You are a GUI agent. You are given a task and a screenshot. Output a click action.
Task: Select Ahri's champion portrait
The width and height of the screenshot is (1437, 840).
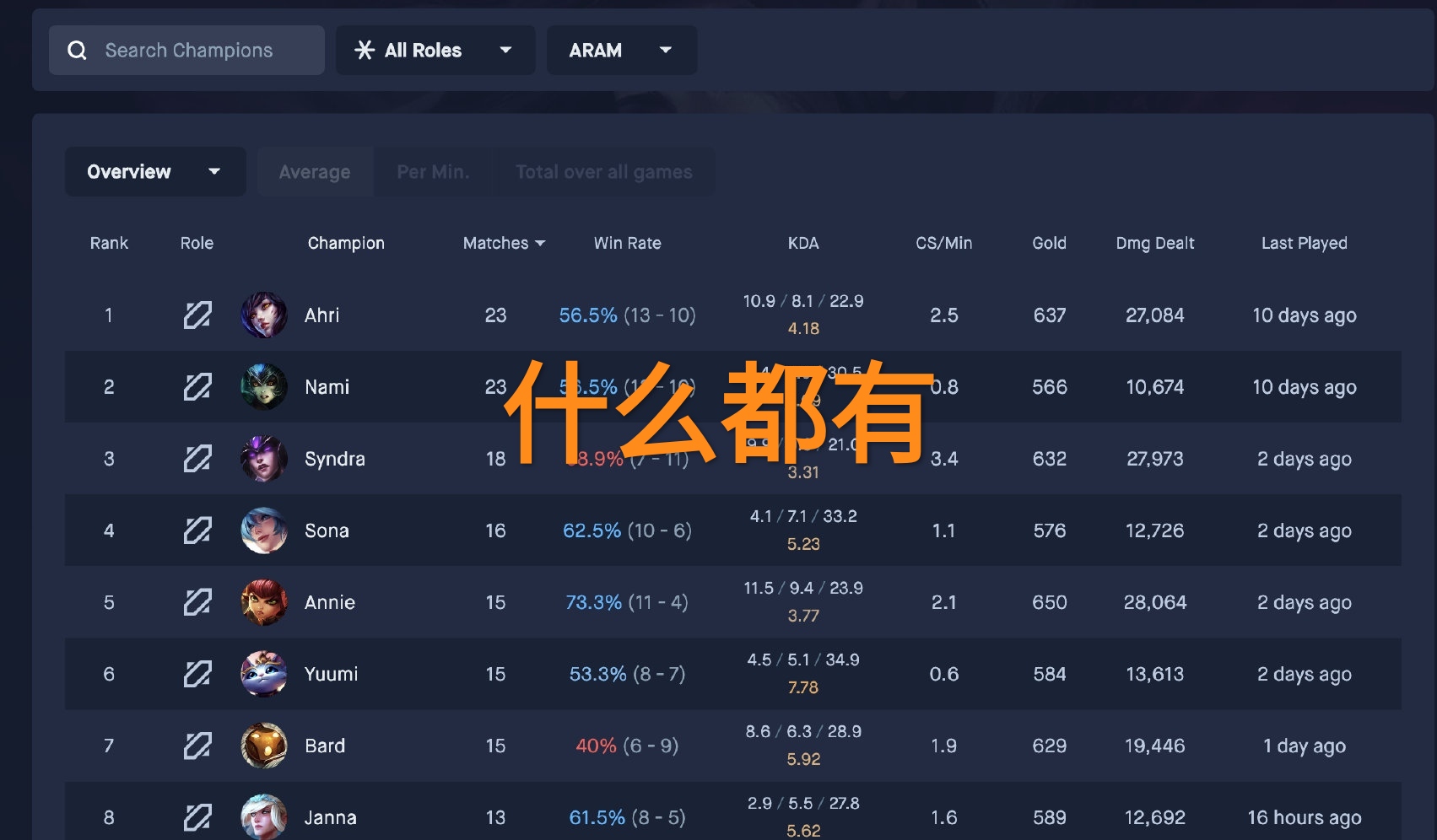(263, 315)
